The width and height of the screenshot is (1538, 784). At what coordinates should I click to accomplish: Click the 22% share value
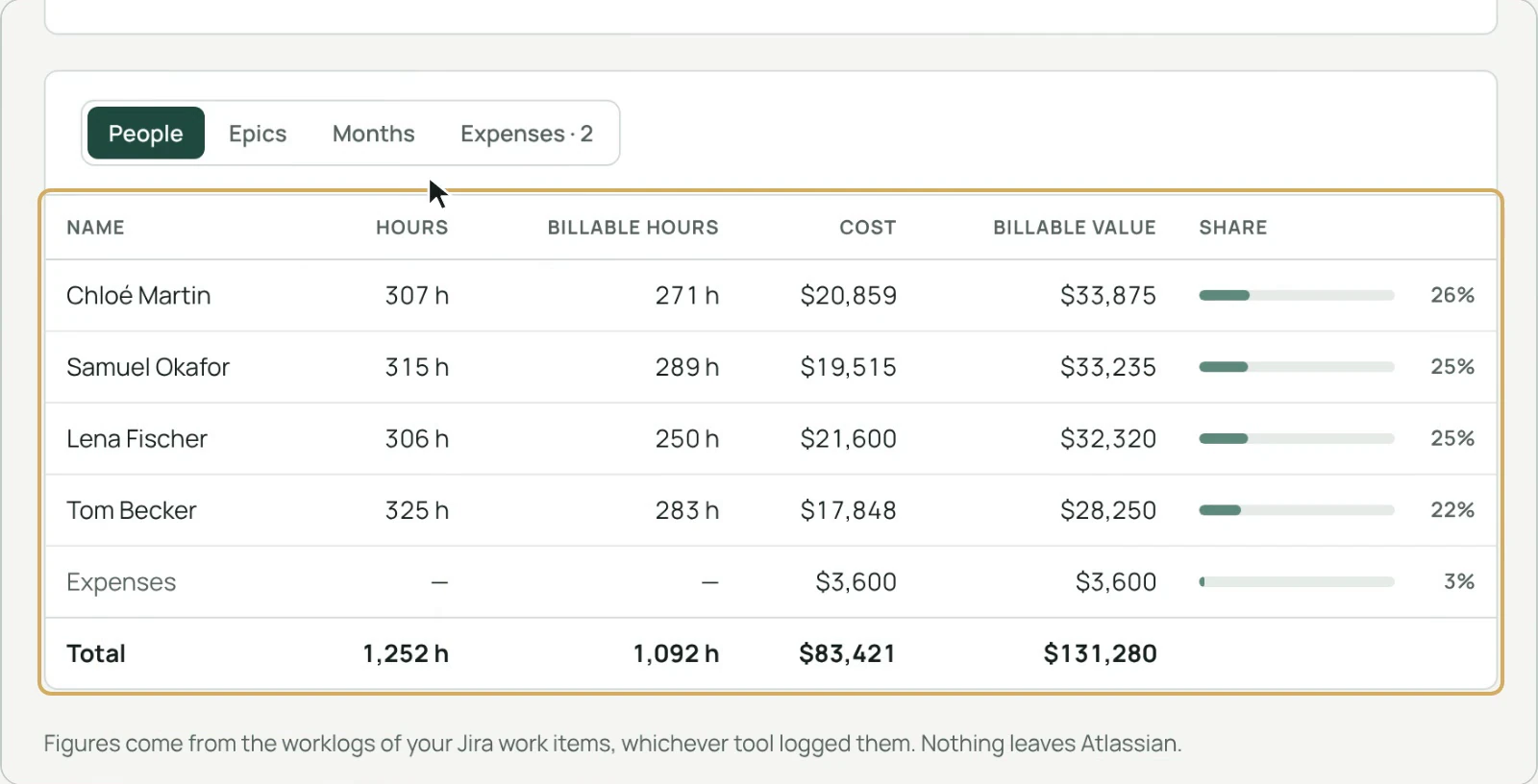[x=1452, y=510]
